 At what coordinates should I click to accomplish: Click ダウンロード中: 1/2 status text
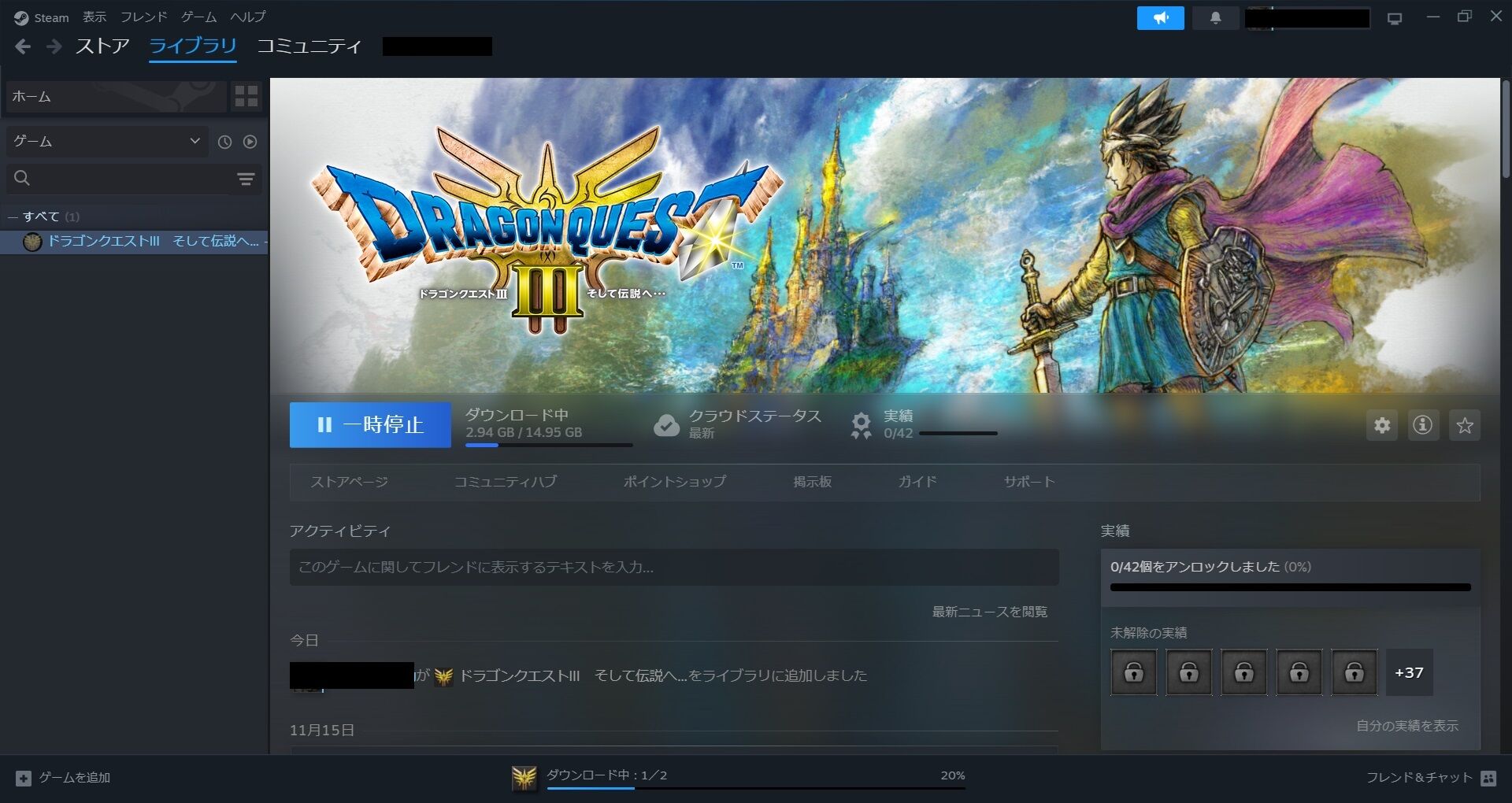(607, 775)
